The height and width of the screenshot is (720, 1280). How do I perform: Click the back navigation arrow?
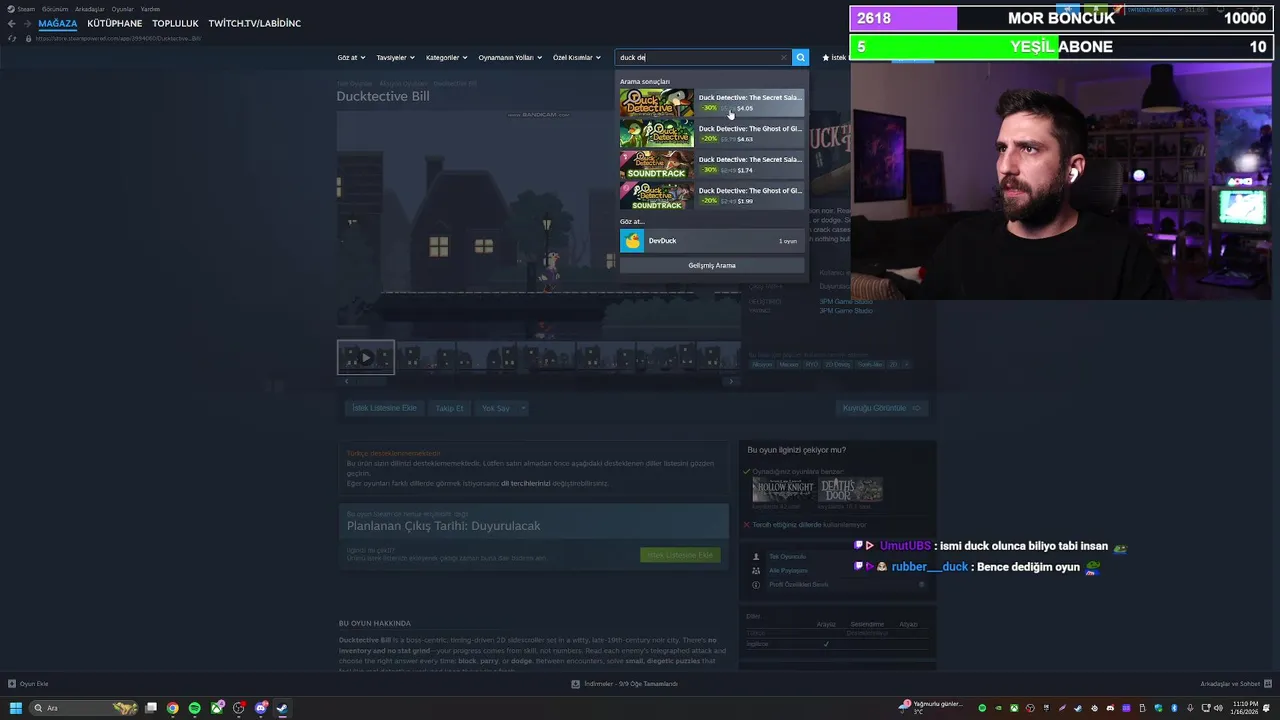(11, 23)
